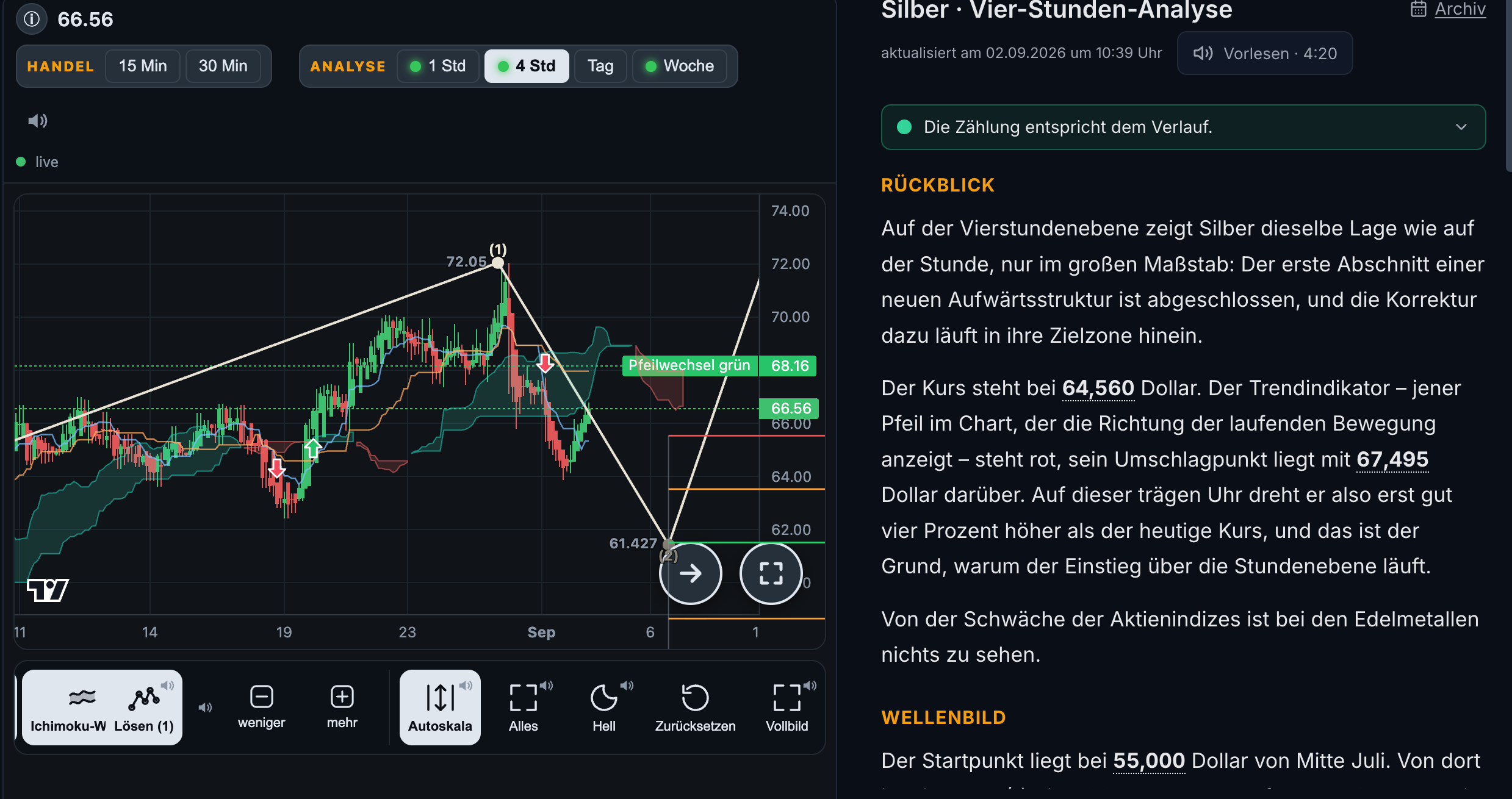The width and height of the screenshot is (1512, 799).
Task: Click the HANDEL label
Action: (60, 66)
